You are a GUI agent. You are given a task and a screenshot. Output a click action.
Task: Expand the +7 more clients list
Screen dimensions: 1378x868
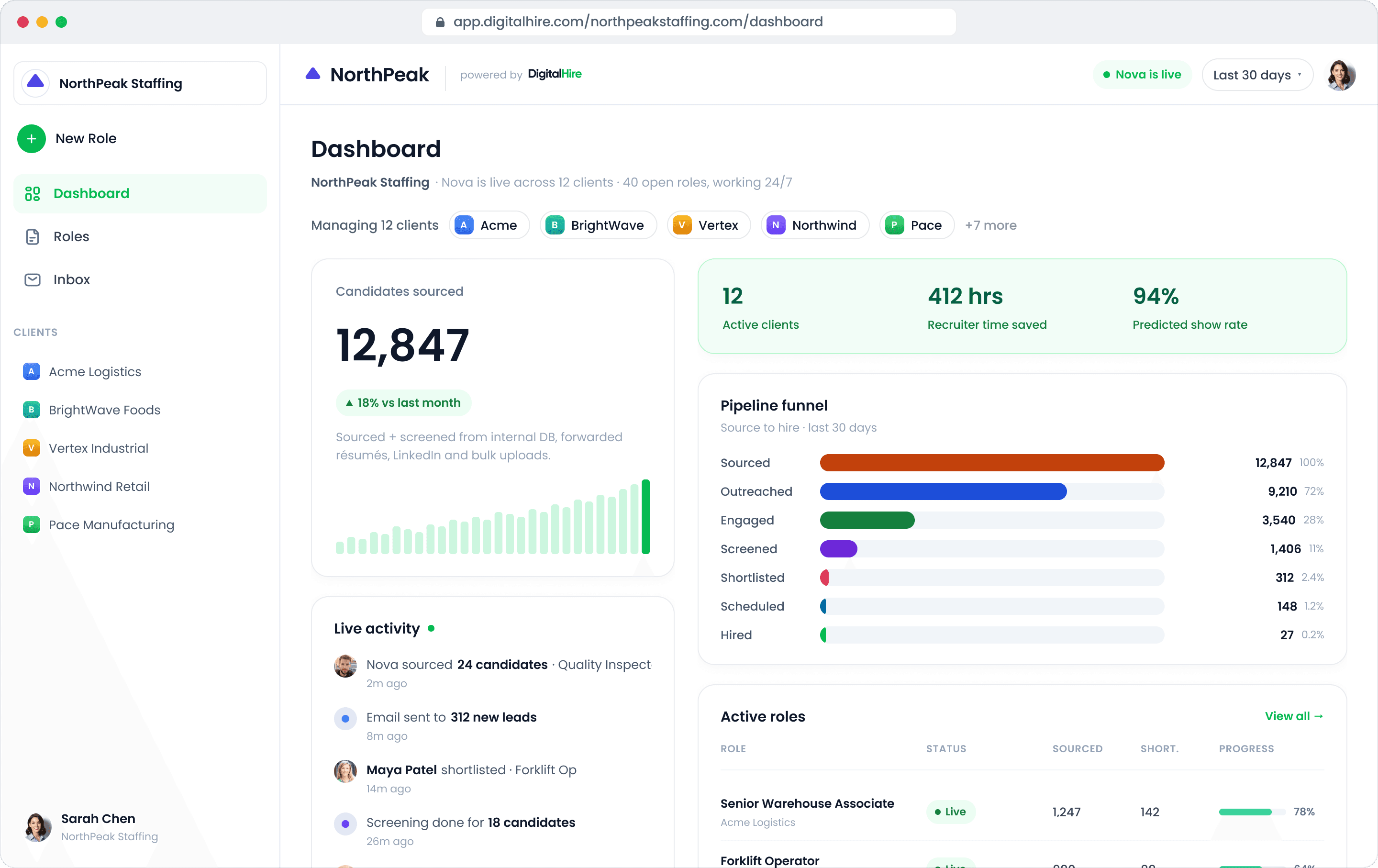point(990,225)
